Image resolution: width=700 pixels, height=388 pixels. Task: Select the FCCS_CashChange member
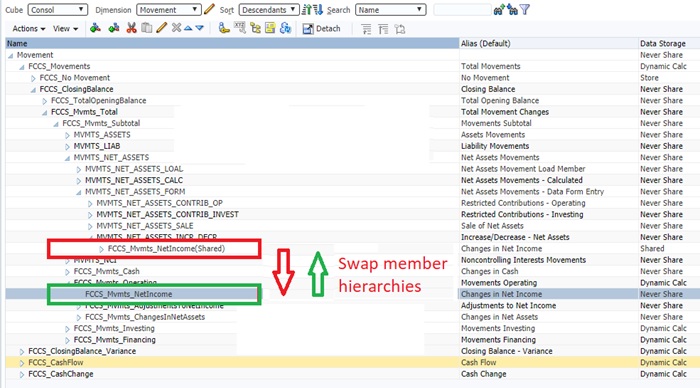[61, 374]
